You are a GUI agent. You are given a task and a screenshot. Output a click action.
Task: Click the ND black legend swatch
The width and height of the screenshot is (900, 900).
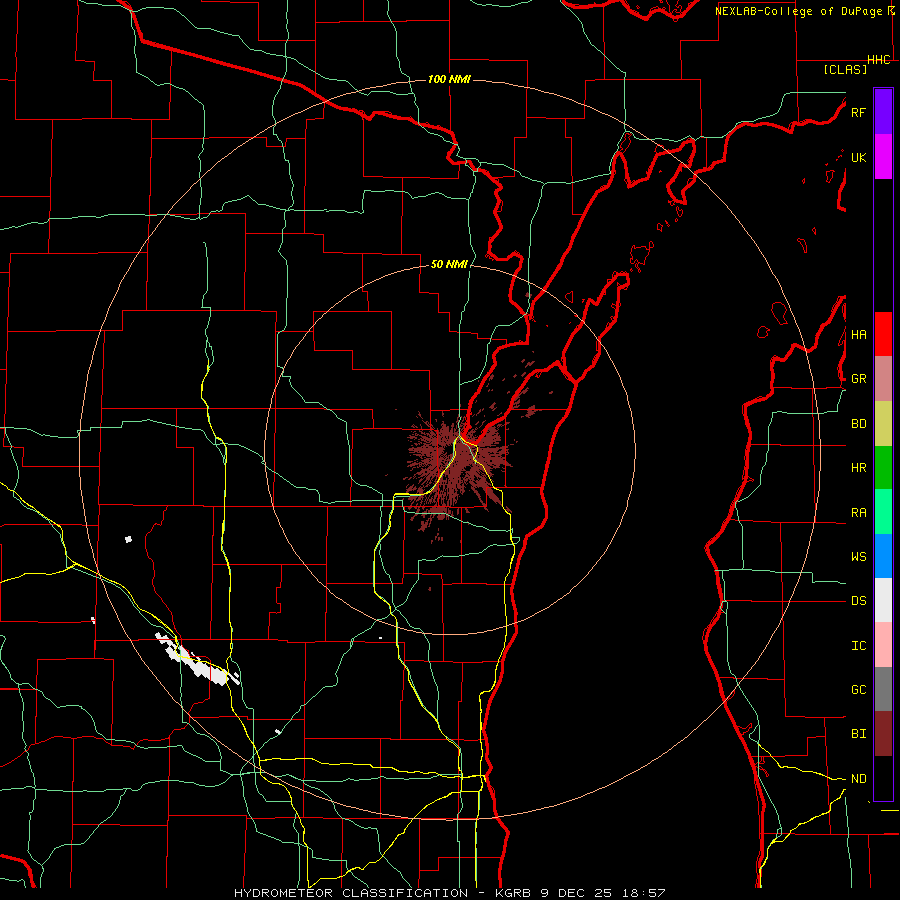point(883,778)
